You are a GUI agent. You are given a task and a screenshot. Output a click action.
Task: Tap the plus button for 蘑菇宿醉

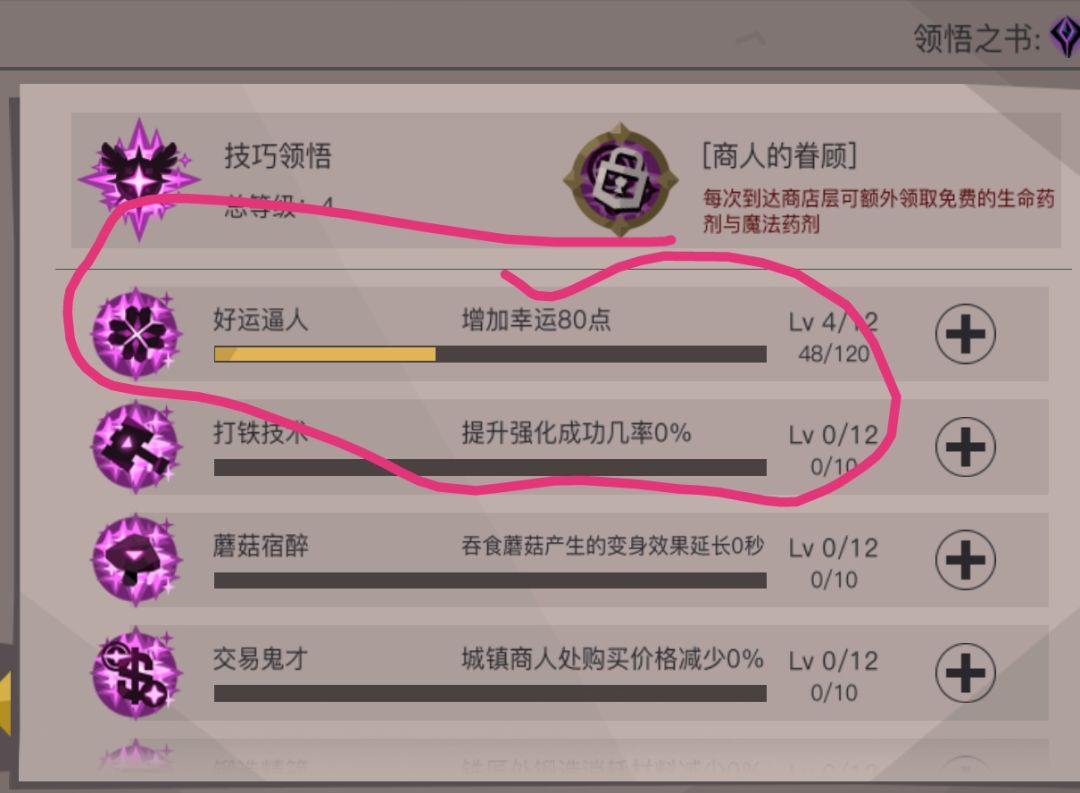965,560
